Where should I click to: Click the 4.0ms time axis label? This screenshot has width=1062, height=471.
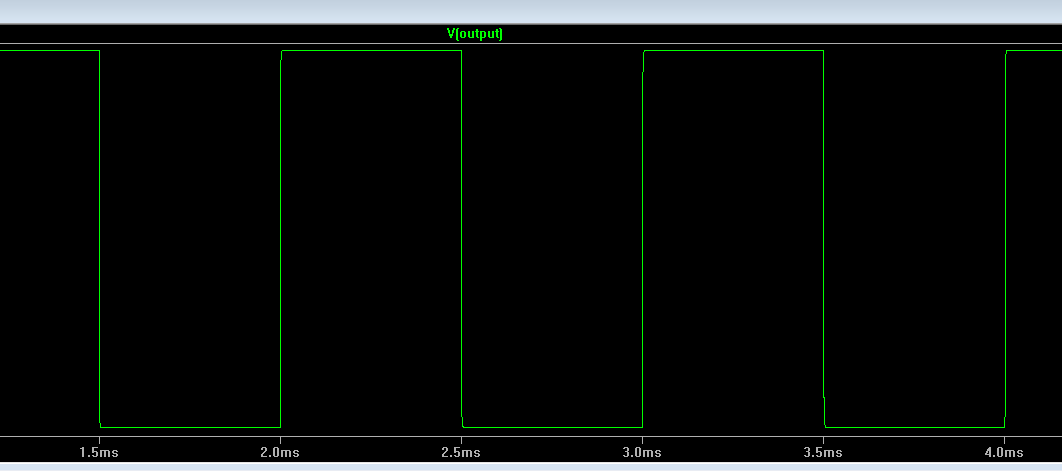tap(1004, 452)
